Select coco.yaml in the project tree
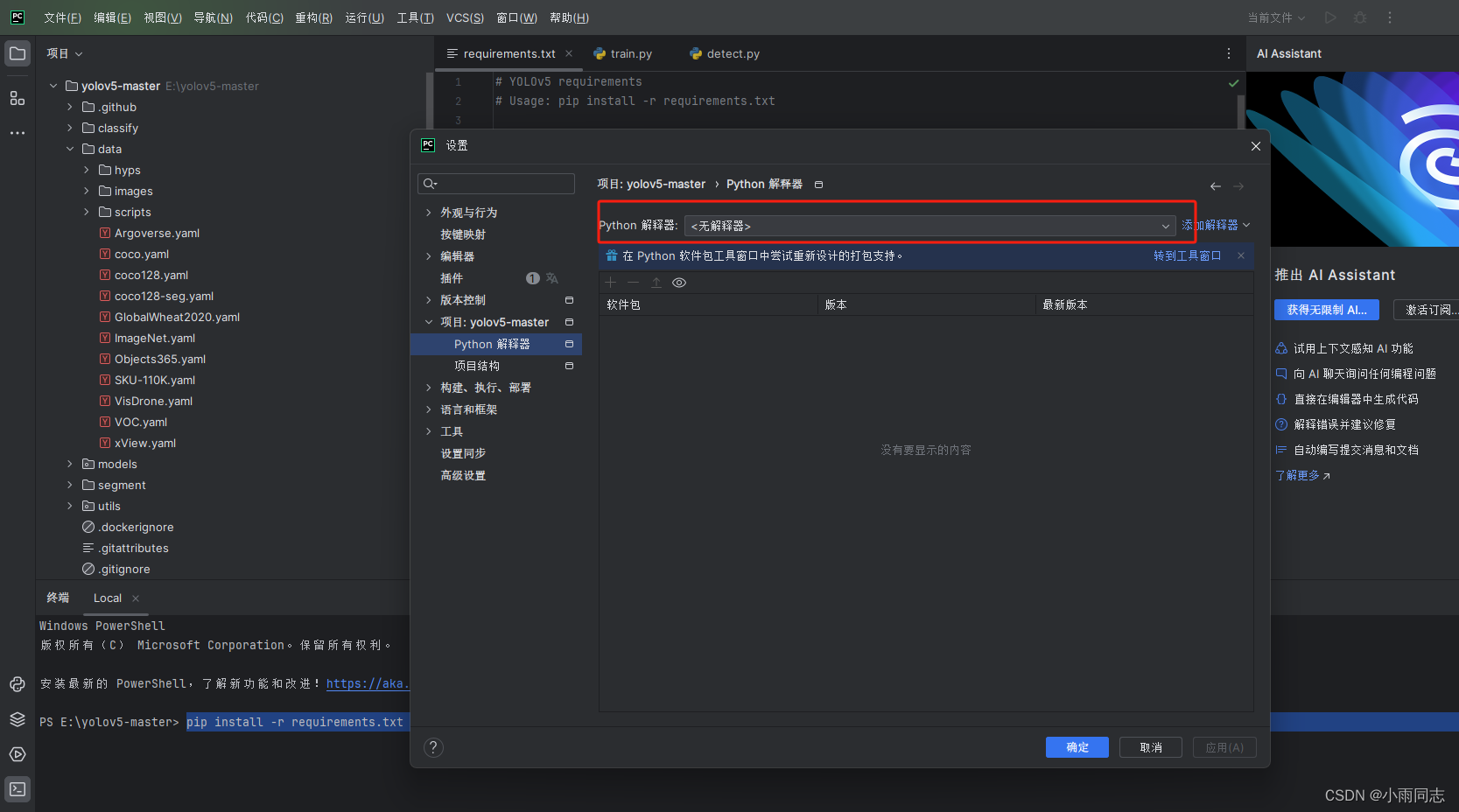Viewport: 1459px width, 812px height. pyautogui.click(x=142, y=254)
